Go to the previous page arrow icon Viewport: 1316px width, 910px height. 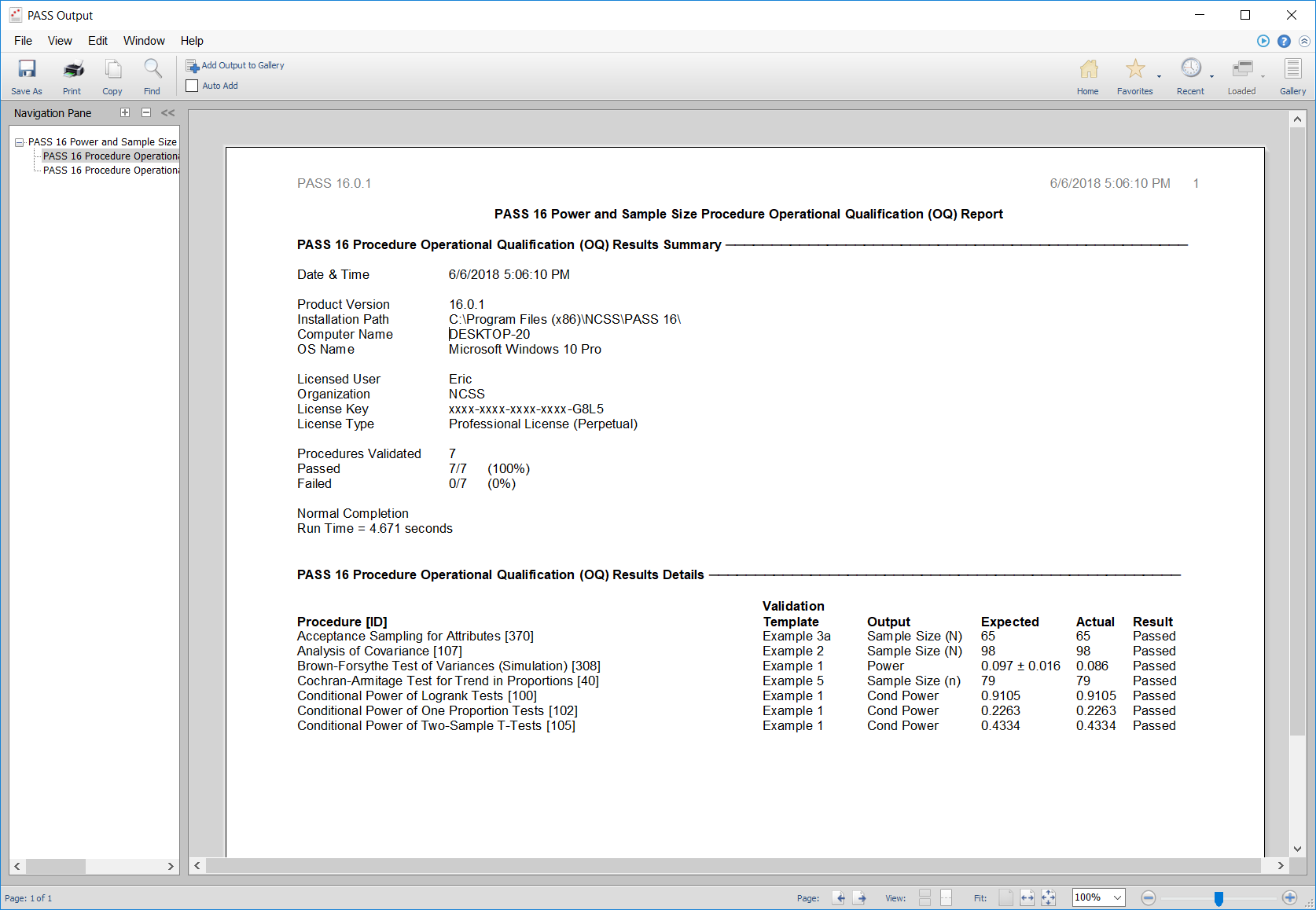coord(840,897)
